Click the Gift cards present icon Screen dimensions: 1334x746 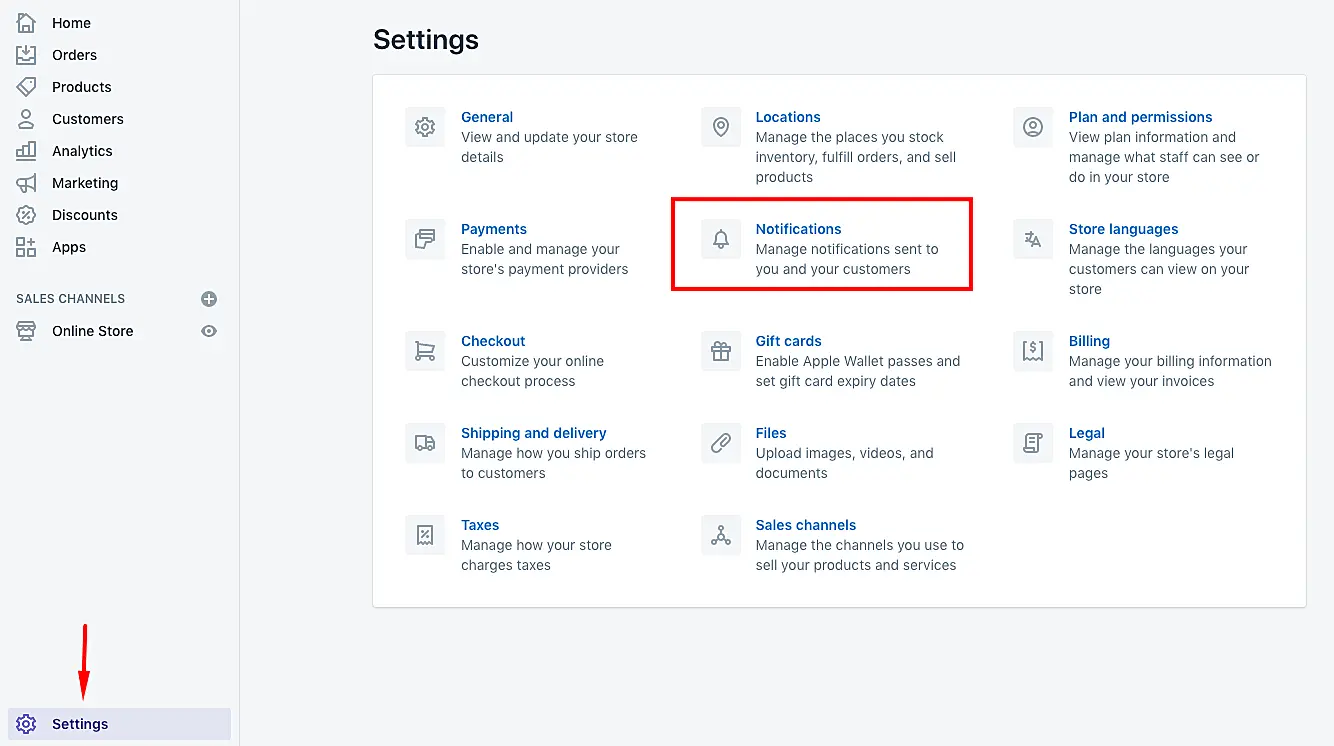pyautogui.click(x=720, y=352)
